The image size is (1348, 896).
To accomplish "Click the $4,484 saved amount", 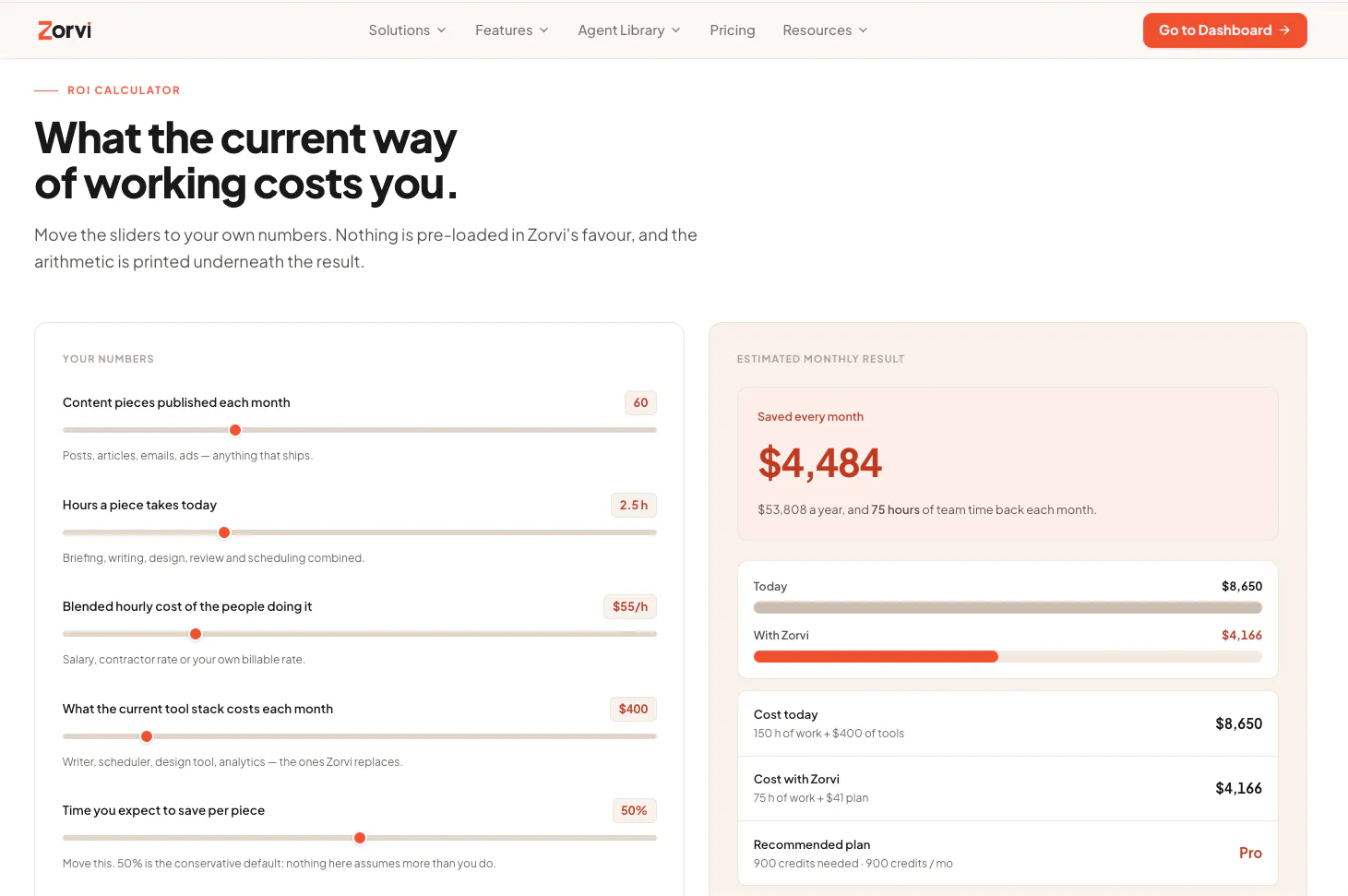I will 820,463.
